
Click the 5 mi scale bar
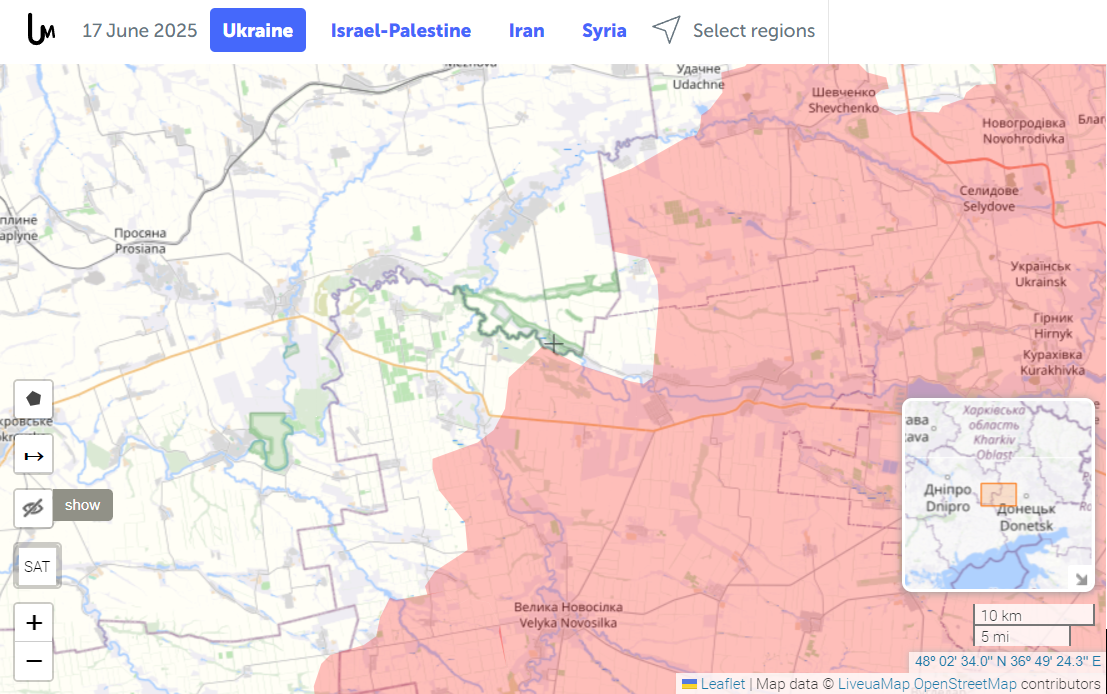coord(1022,636)
